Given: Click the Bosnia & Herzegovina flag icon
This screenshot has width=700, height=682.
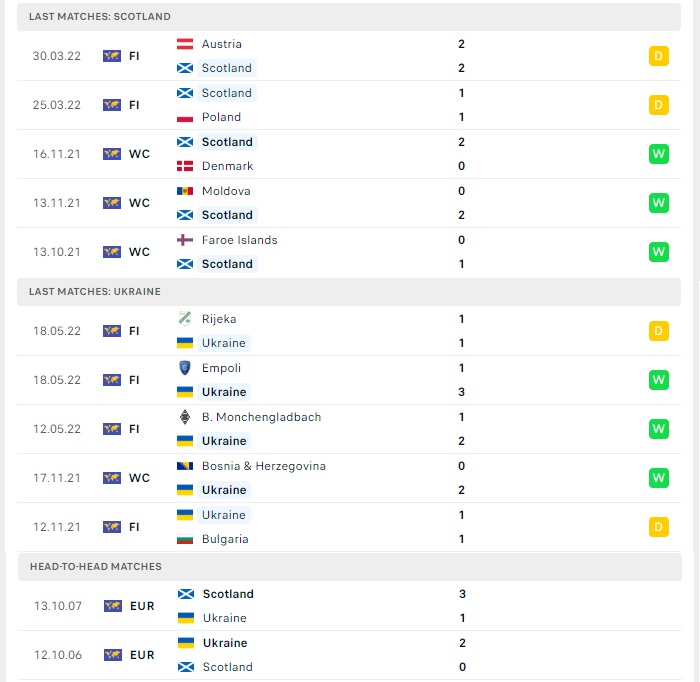Looking at the screenshot, I should [x=185, y=466].
